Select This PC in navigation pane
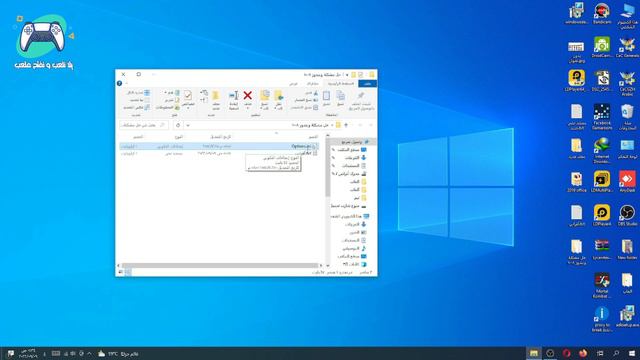Viewport: 640px width, 360px height. [x=350, y=216]
